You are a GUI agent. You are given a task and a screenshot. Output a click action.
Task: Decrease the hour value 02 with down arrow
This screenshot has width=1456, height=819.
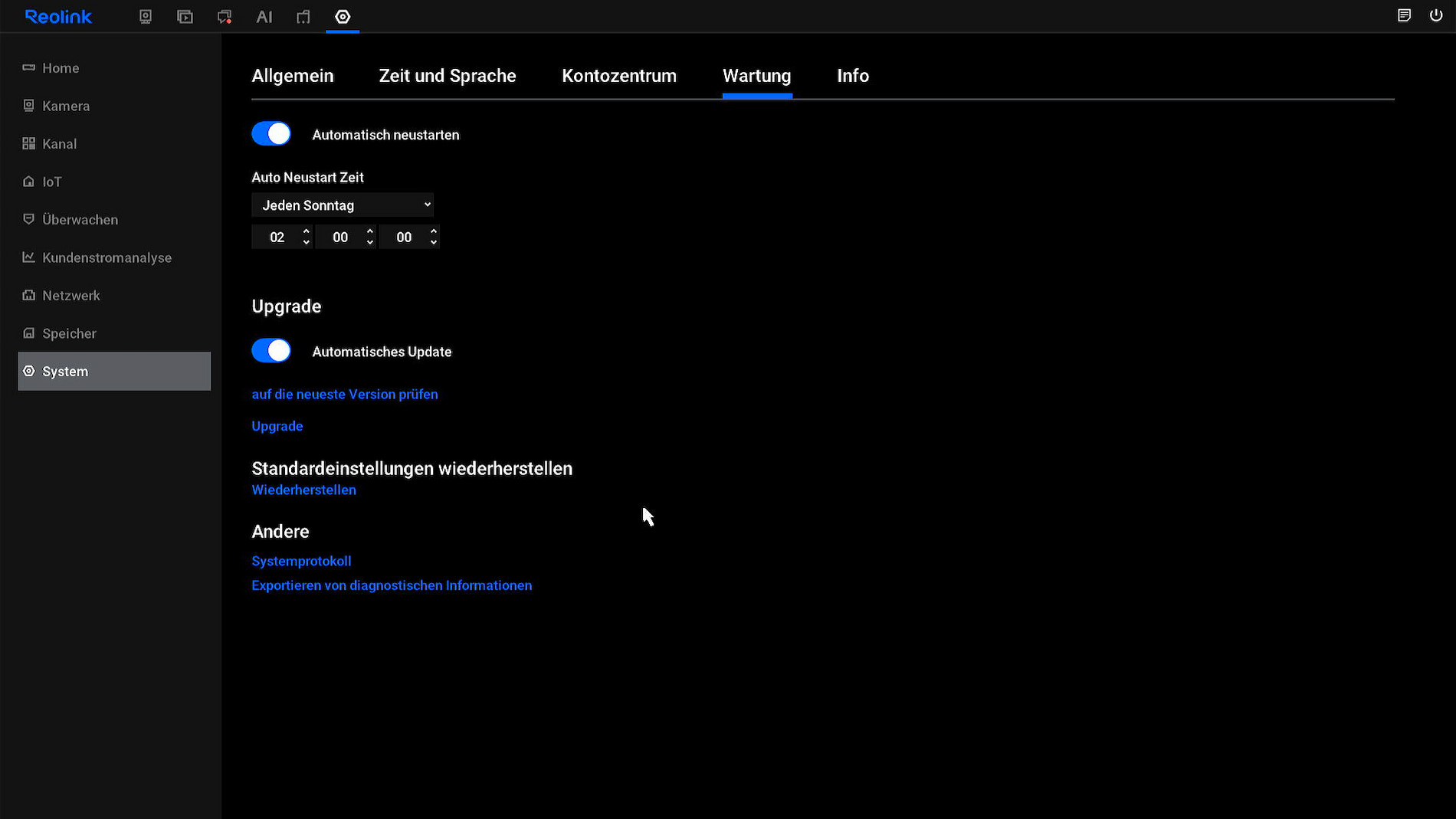pyautogui.click(x=306, y=243)
